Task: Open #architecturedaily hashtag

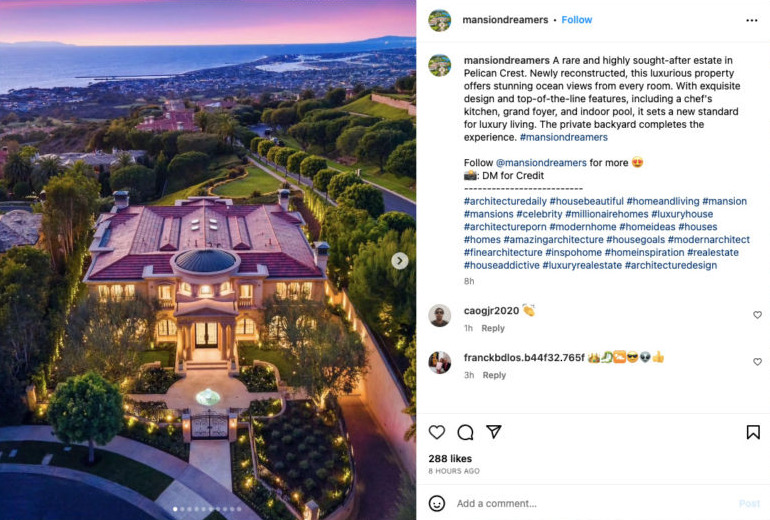Action: 505,201
